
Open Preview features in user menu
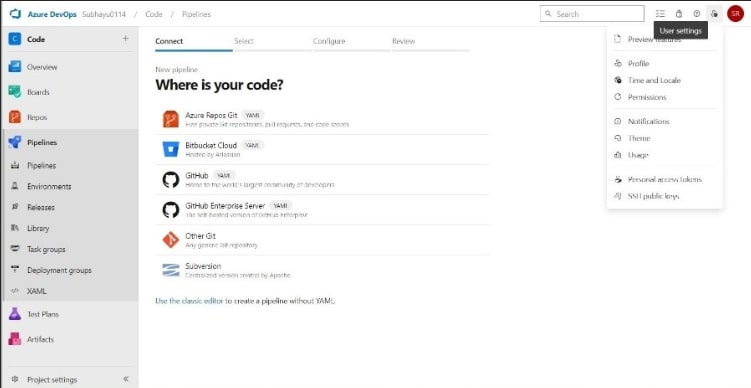click(664, 39)
